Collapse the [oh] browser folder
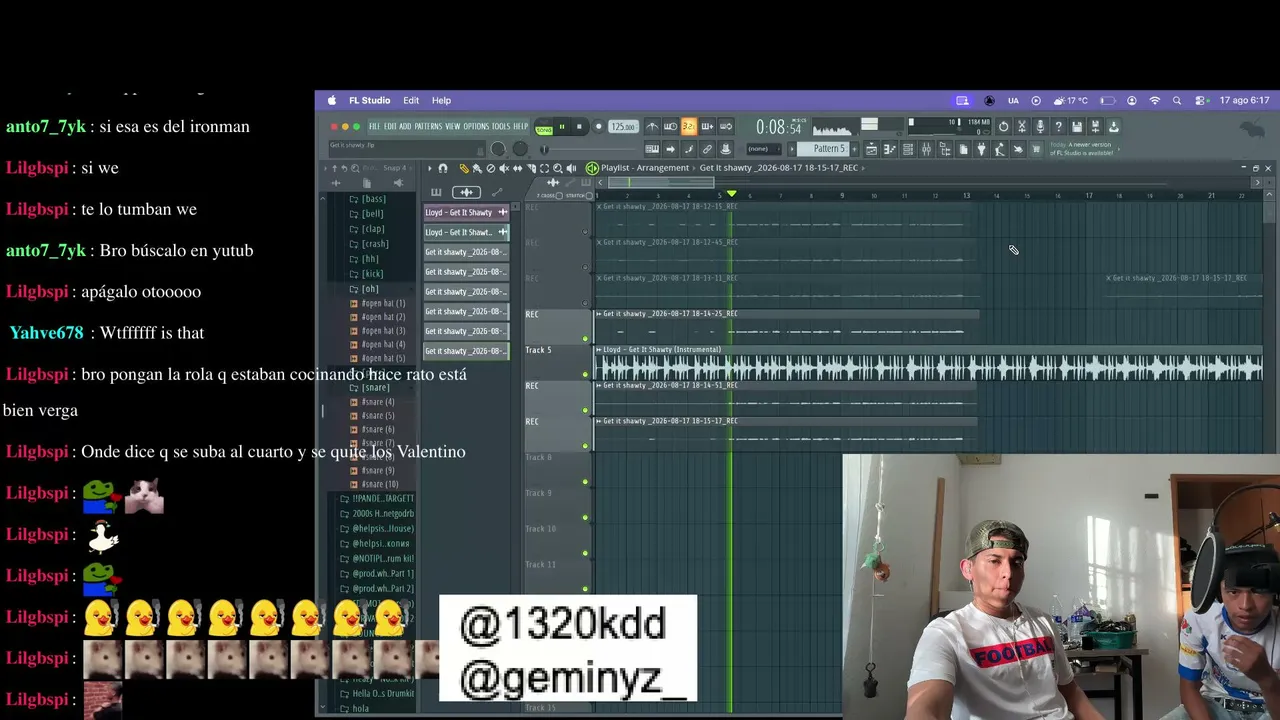 (x=364, y=289)
